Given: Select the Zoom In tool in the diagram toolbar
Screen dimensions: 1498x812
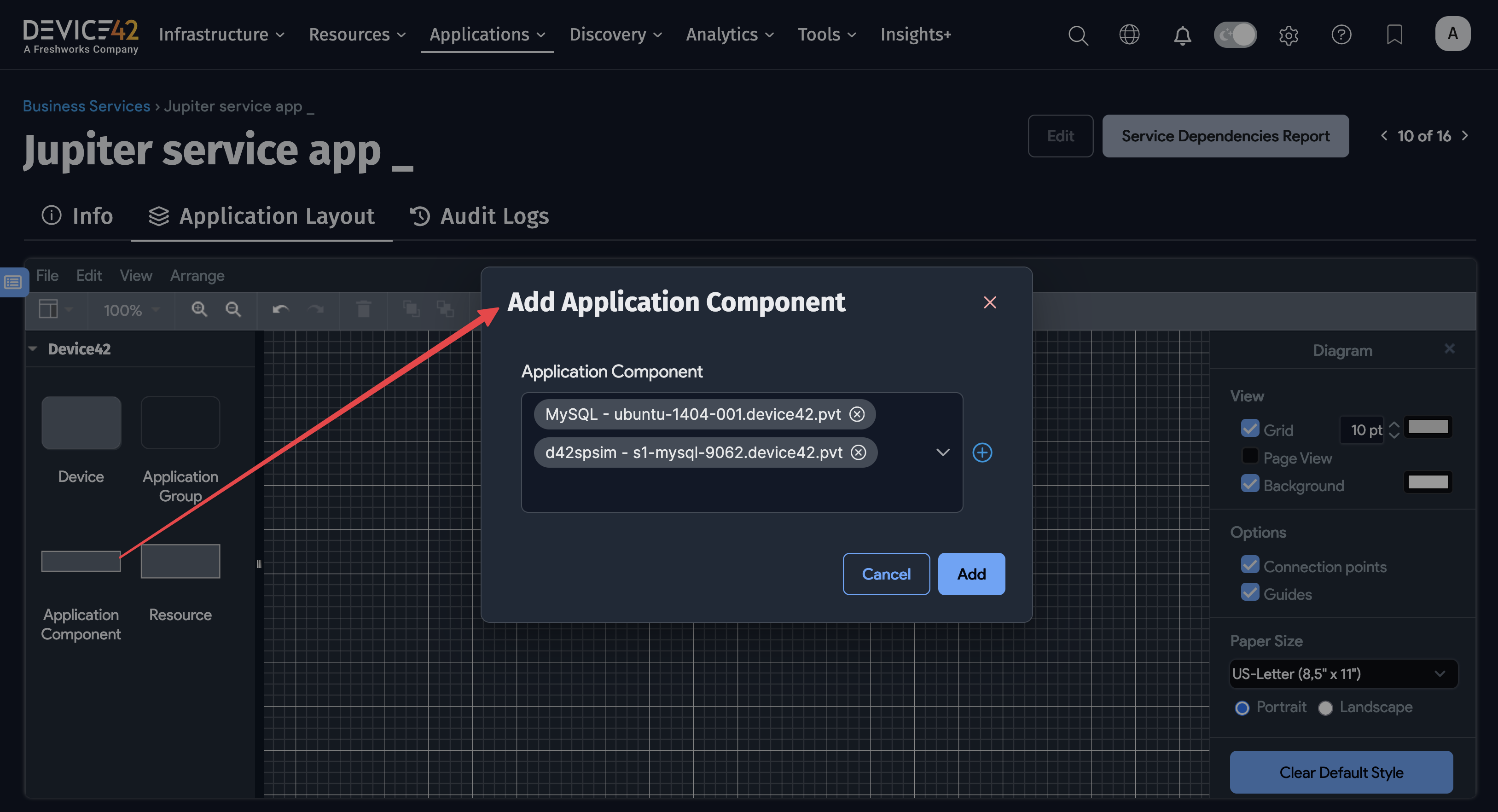Looking at the screenshot, I should click(199, 309).
